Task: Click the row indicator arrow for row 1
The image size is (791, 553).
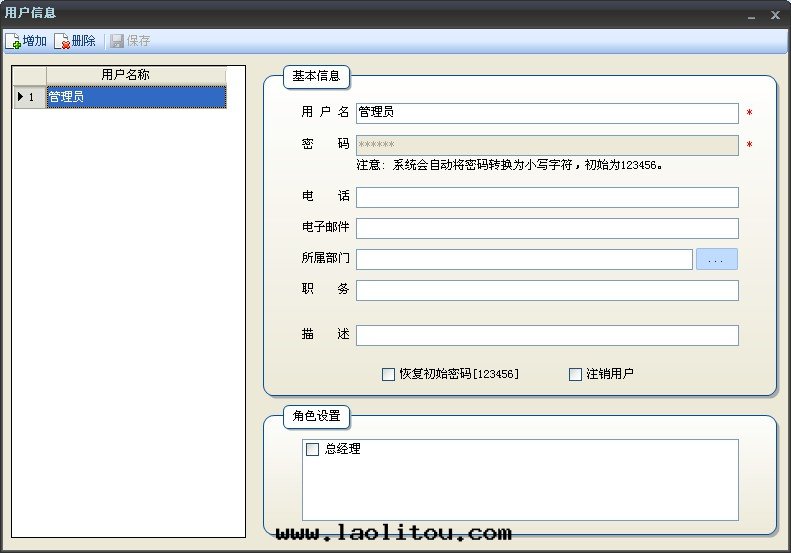Action: [22, 97]
